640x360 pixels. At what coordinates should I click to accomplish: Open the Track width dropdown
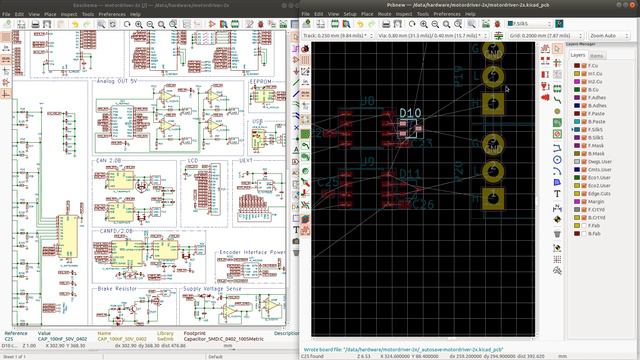(338, 36)
